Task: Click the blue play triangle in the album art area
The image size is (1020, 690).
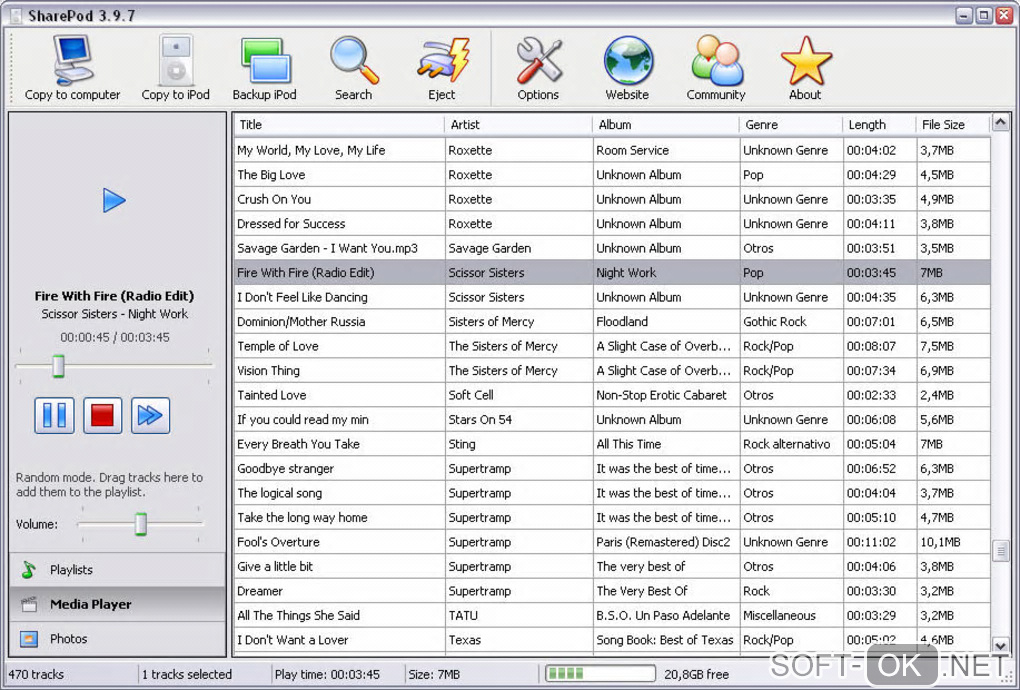Action: click(114, 200)
